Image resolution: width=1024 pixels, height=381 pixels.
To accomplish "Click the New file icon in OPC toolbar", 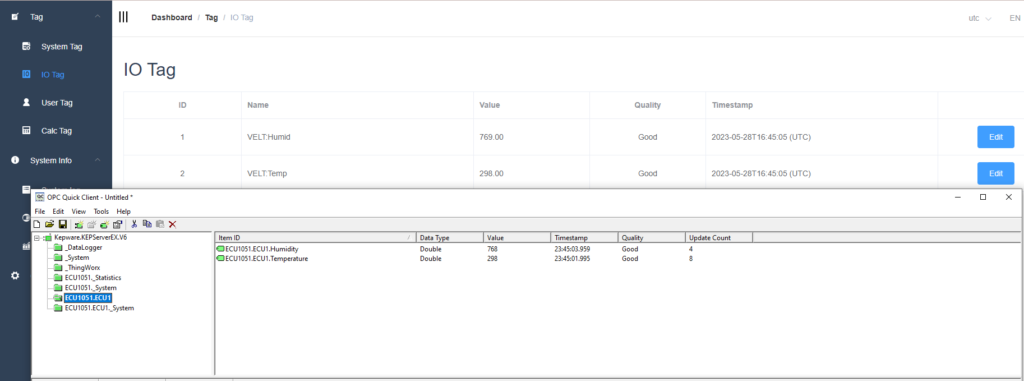I will point(37,224).
